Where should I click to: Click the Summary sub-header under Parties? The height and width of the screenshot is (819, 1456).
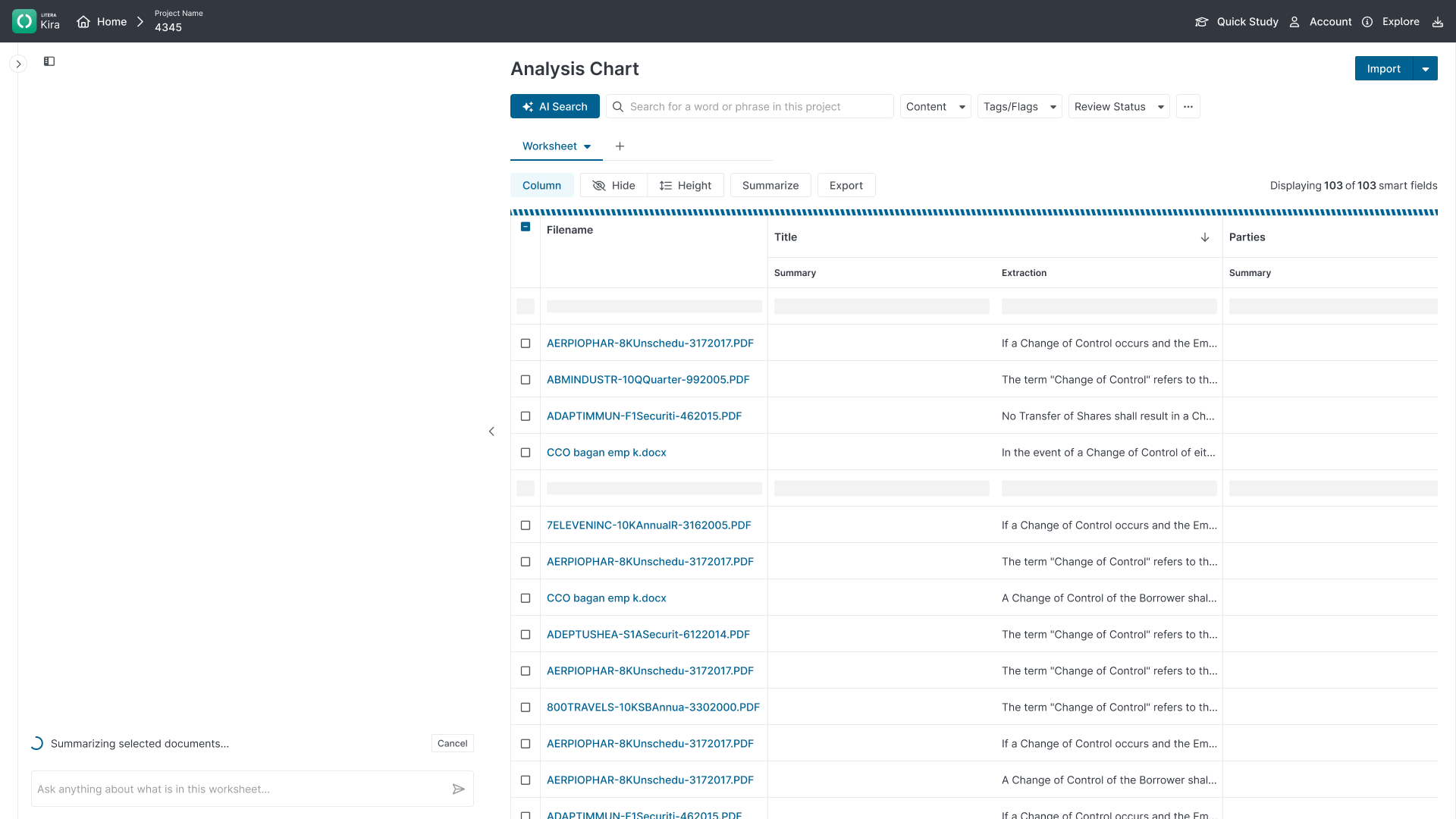click(1250, 273)
